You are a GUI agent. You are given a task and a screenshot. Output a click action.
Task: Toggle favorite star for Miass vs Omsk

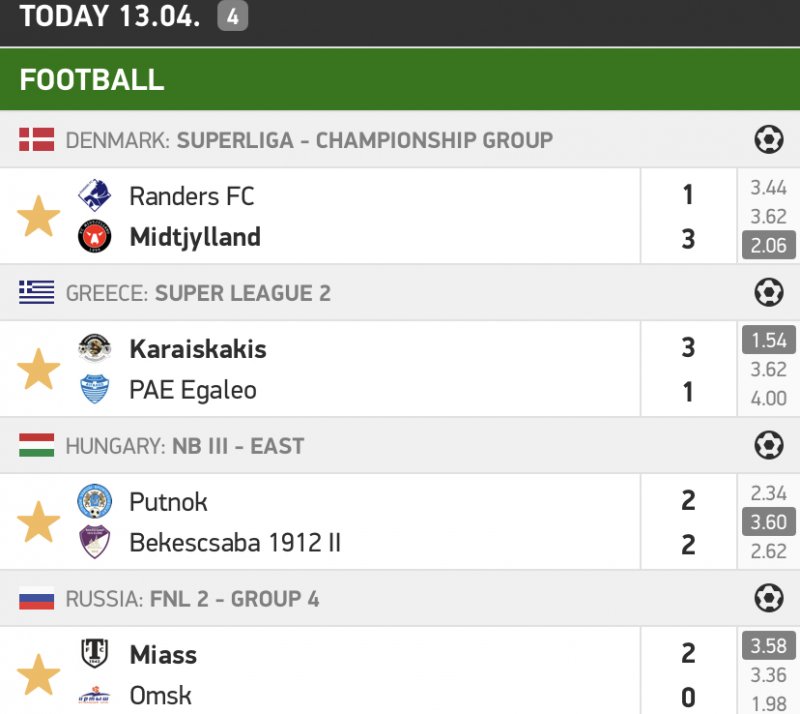pos(39,675)
